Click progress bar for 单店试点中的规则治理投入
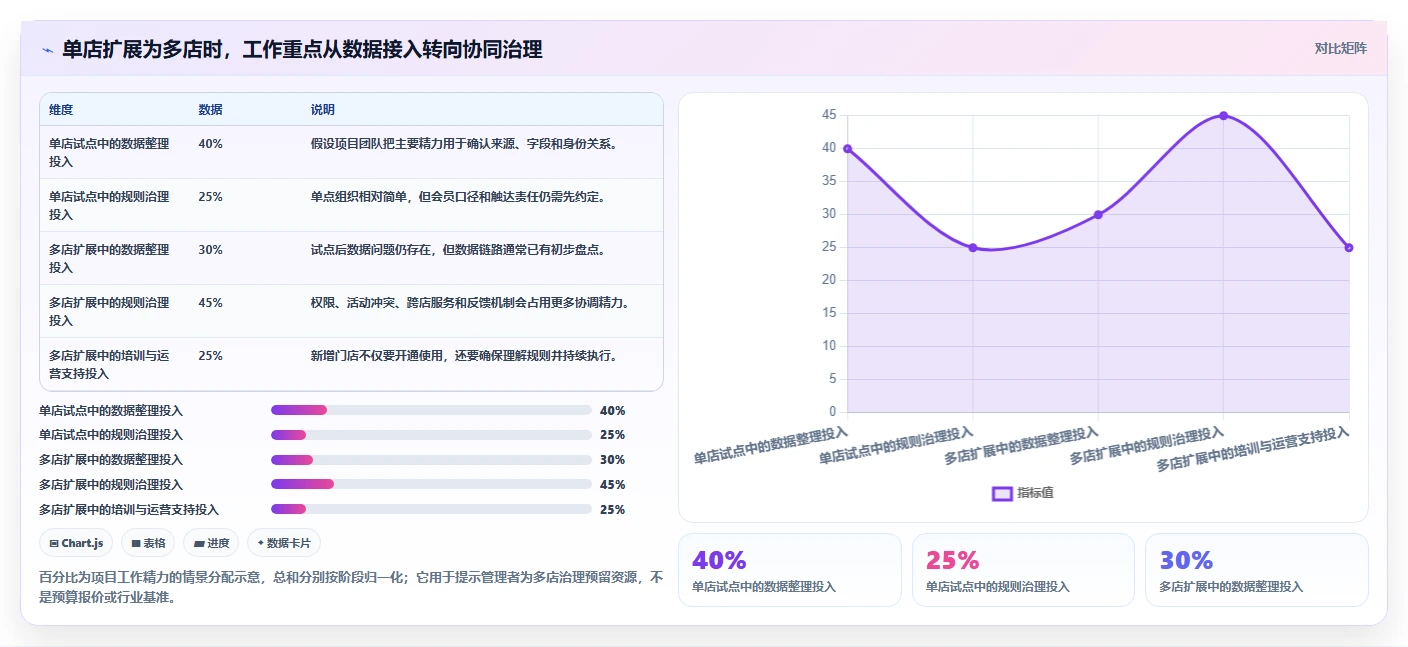Image resolution: width=1408 pixels, height=647 pixels. (x=431, y=435)
